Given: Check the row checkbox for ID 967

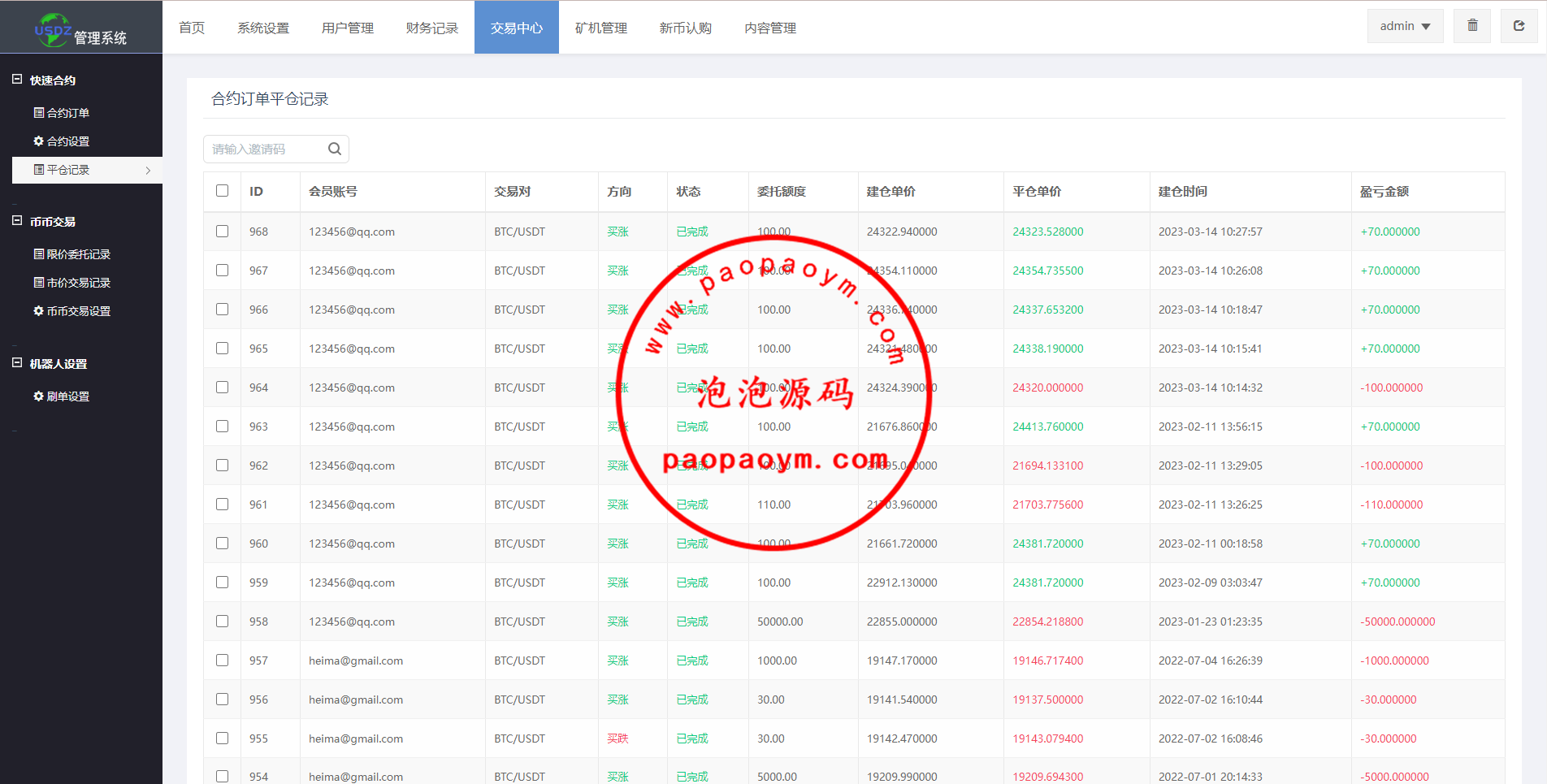Looking at the screenshot, I should click(222, 271).
